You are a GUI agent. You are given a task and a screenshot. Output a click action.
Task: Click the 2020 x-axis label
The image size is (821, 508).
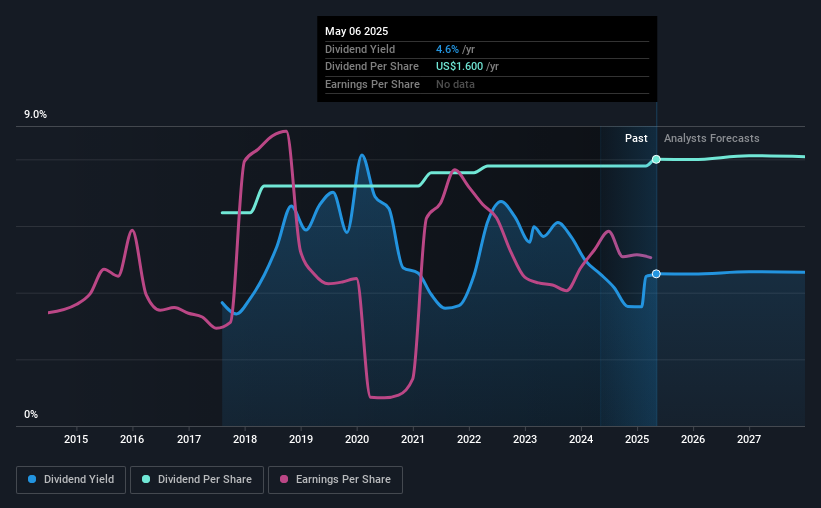tap(357, 439)
